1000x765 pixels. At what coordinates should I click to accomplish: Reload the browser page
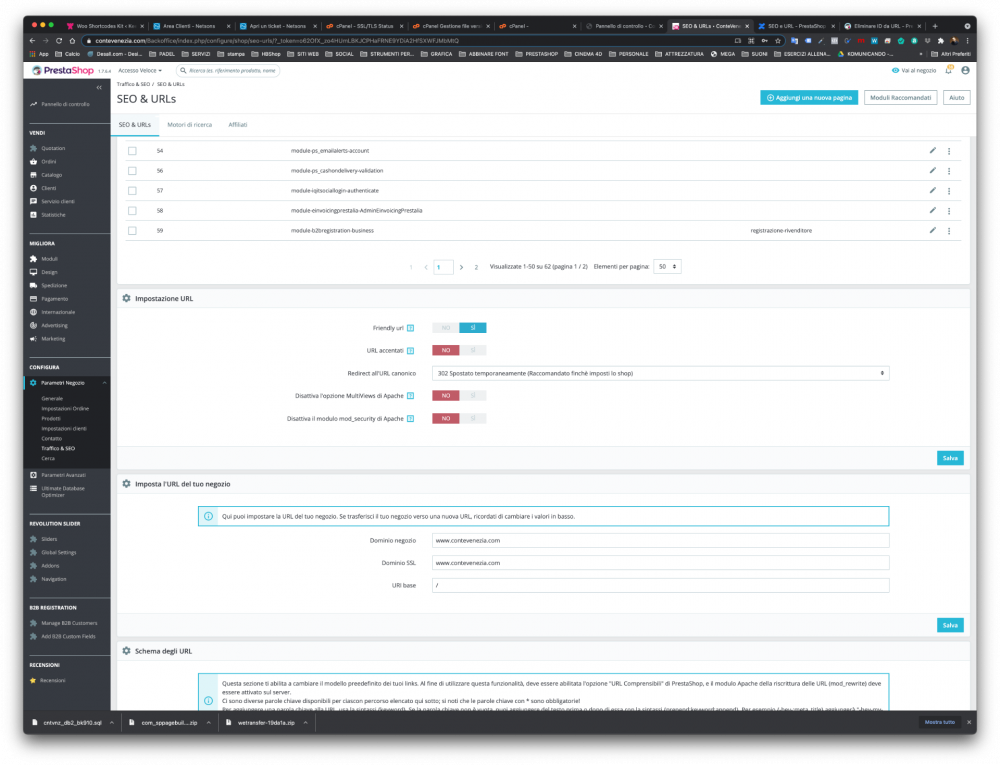coord(59,41)
